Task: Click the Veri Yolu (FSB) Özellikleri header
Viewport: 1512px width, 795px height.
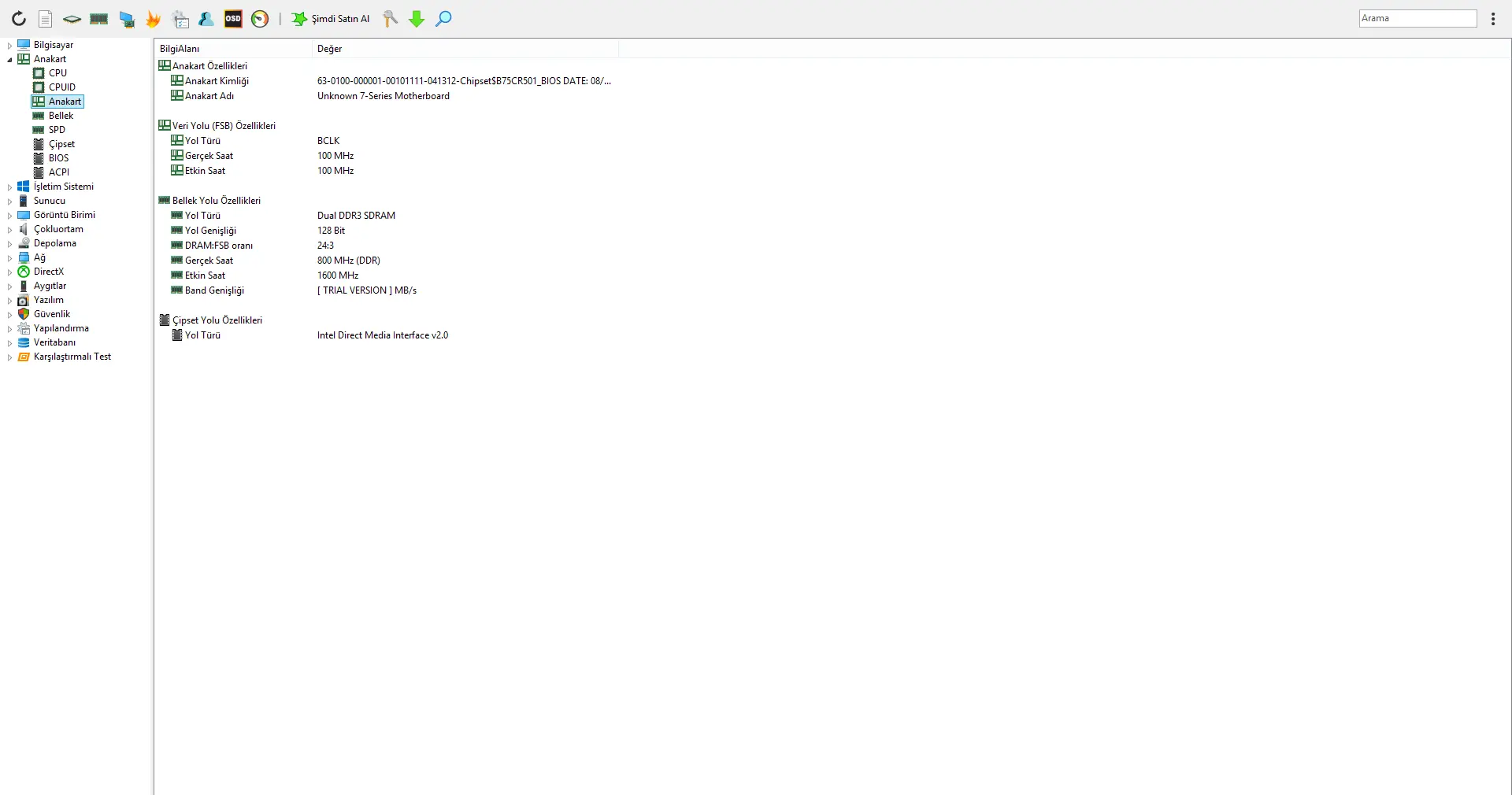Action: [x=224, y=126]
